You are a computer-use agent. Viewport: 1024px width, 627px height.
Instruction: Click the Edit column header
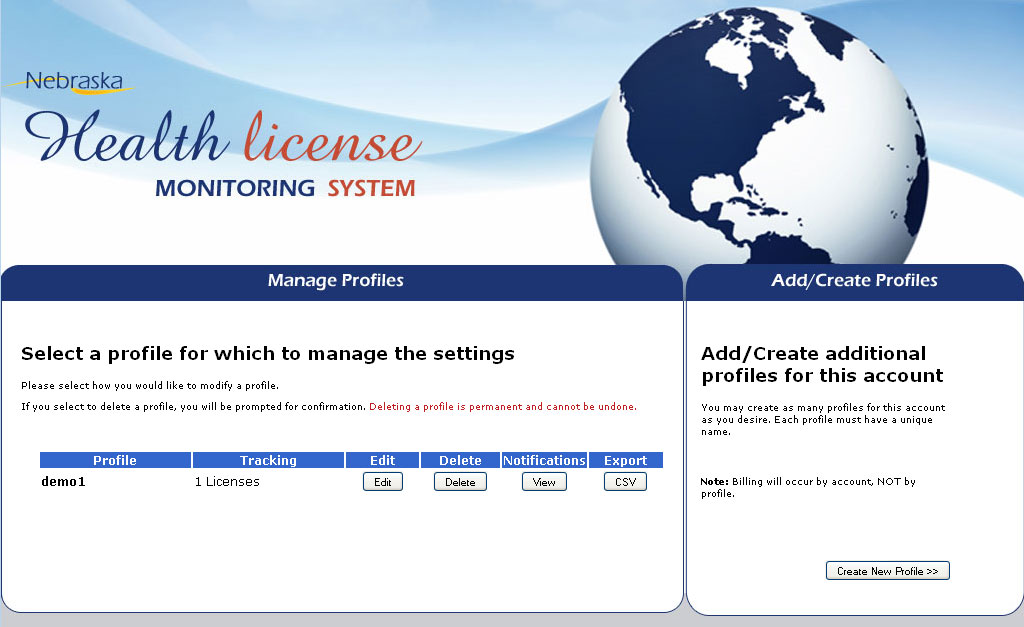point(383,460)
